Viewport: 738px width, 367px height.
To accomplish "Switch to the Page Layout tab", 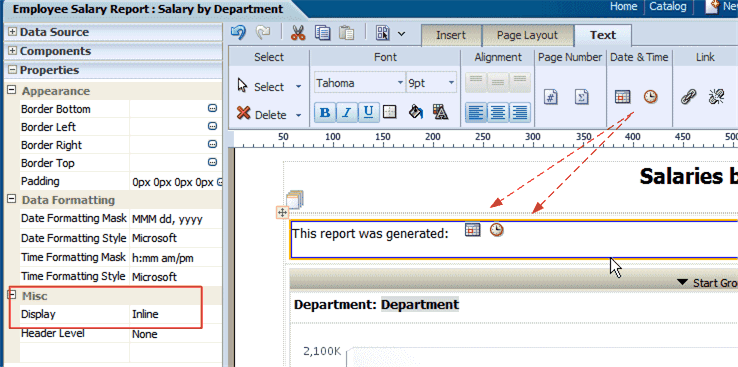I will tap(528, 35).
